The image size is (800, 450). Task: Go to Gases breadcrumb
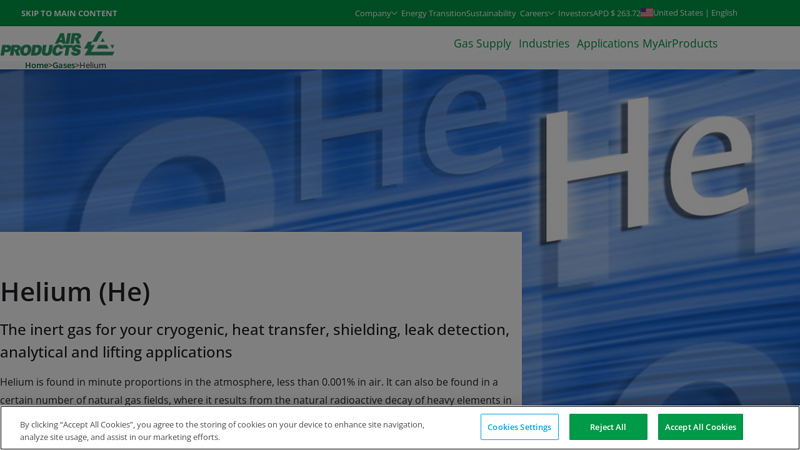64,65
